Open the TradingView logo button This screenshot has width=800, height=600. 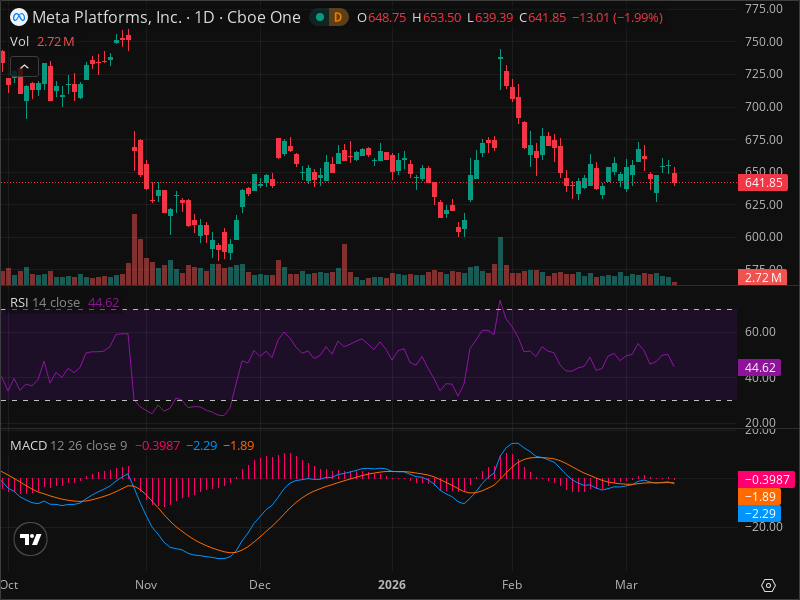pyautogui.click(x=31, y=539)
